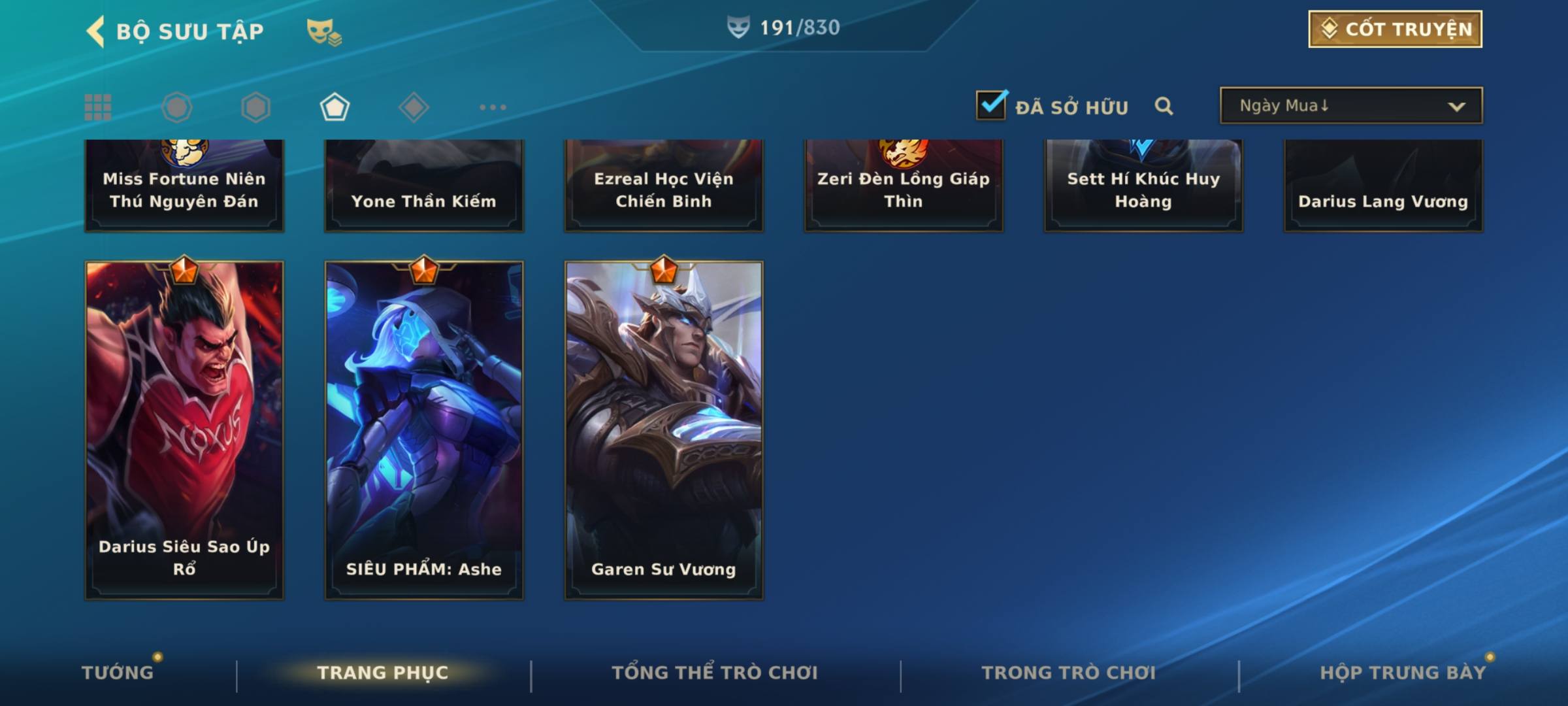Open the TRONG TRÒ CHƠI tab
Screen dimensions: 1568x706
[1068, 672]
